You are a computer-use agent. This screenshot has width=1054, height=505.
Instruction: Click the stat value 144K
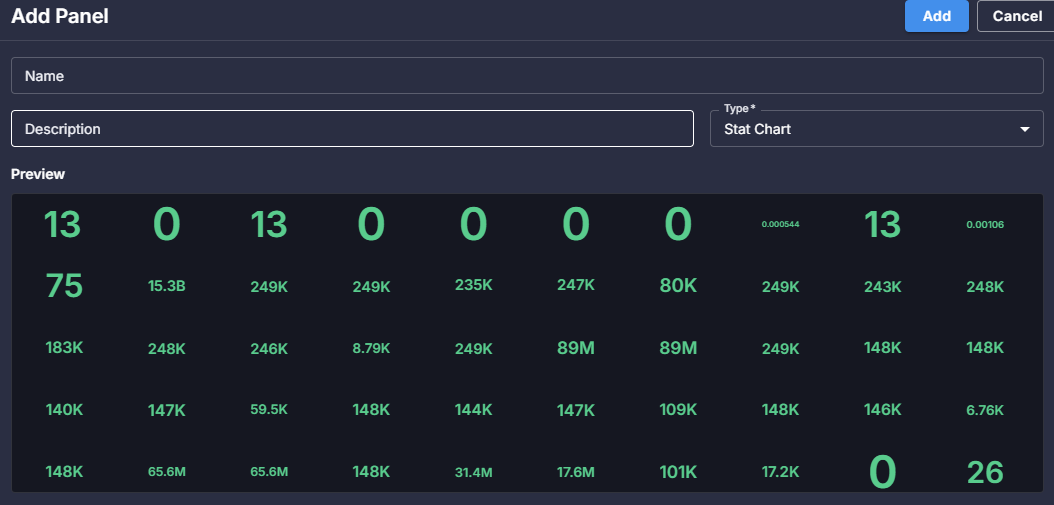coord(473,410)
